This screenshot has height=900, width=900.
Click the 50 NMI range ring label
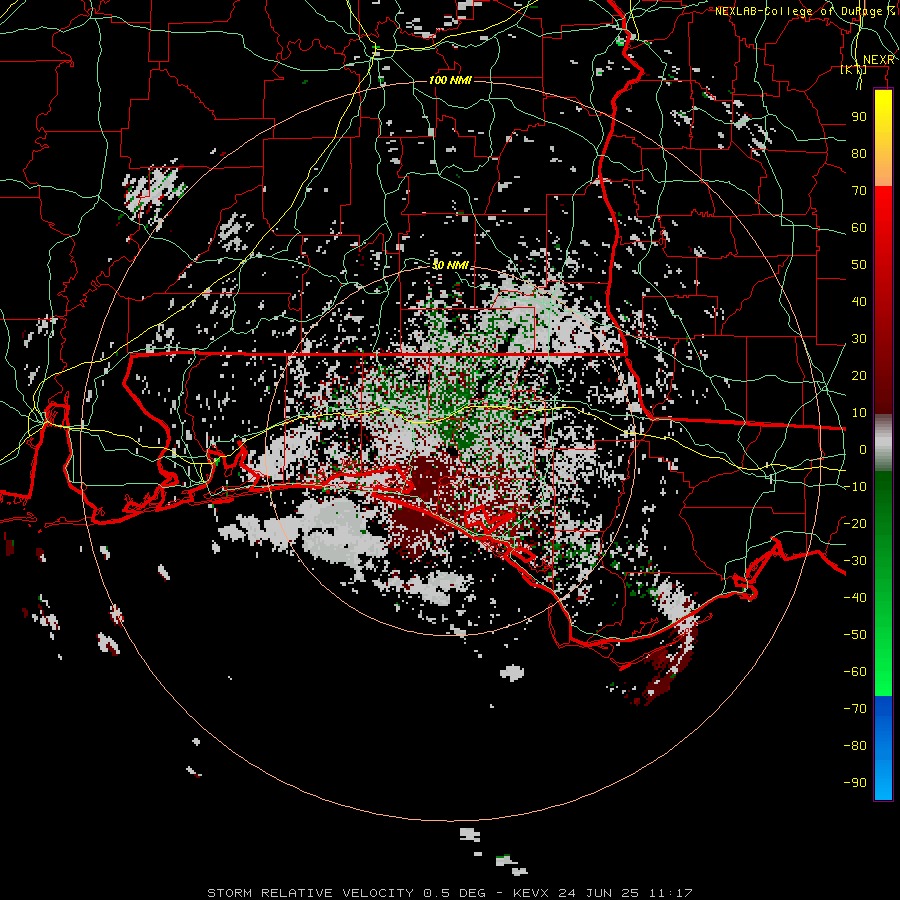tap(451, 265)
